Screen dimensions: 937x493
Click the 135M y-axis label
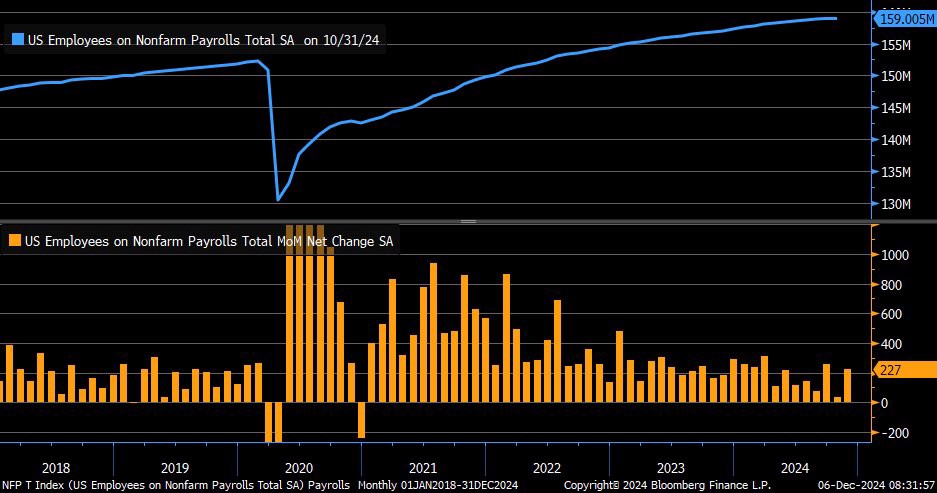(x=896, y=172)
